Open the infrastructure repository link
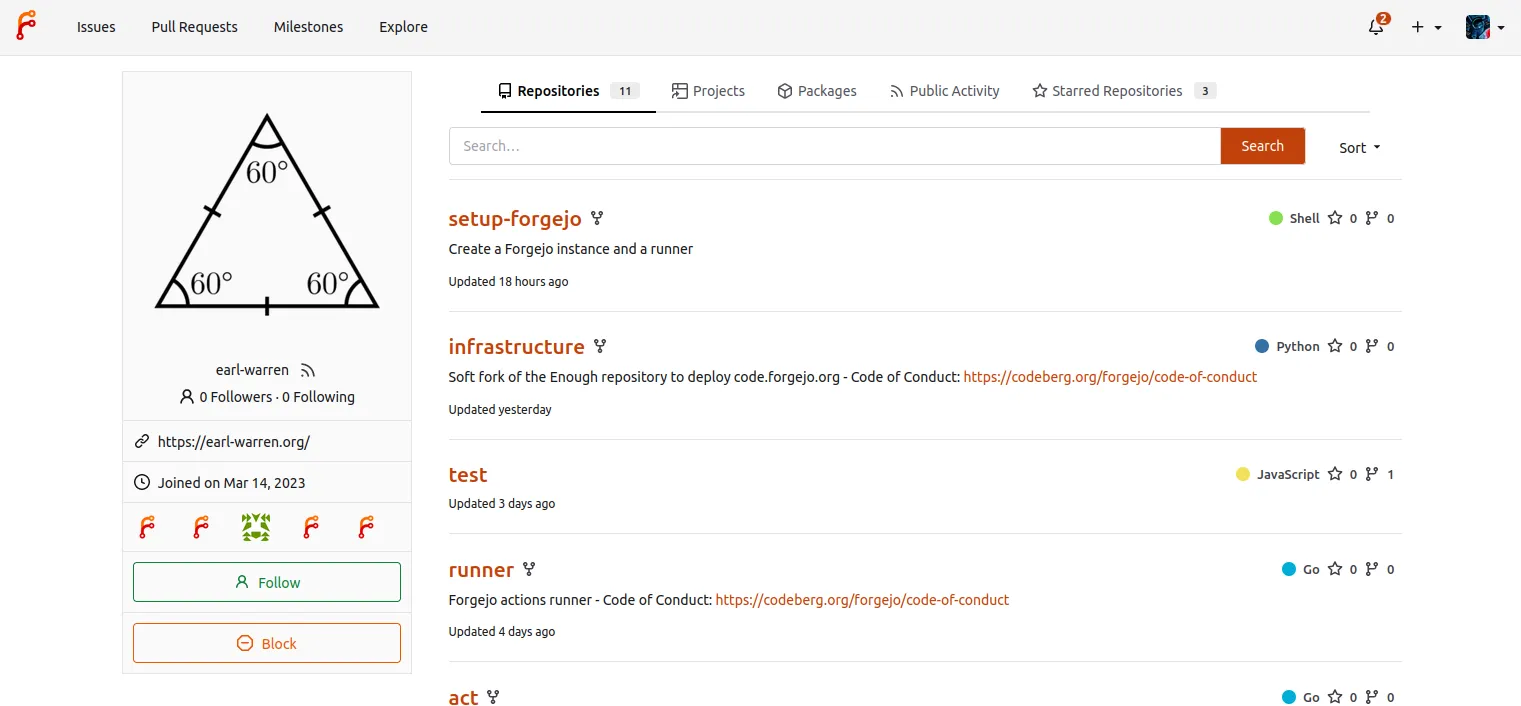 coord(516,347)
